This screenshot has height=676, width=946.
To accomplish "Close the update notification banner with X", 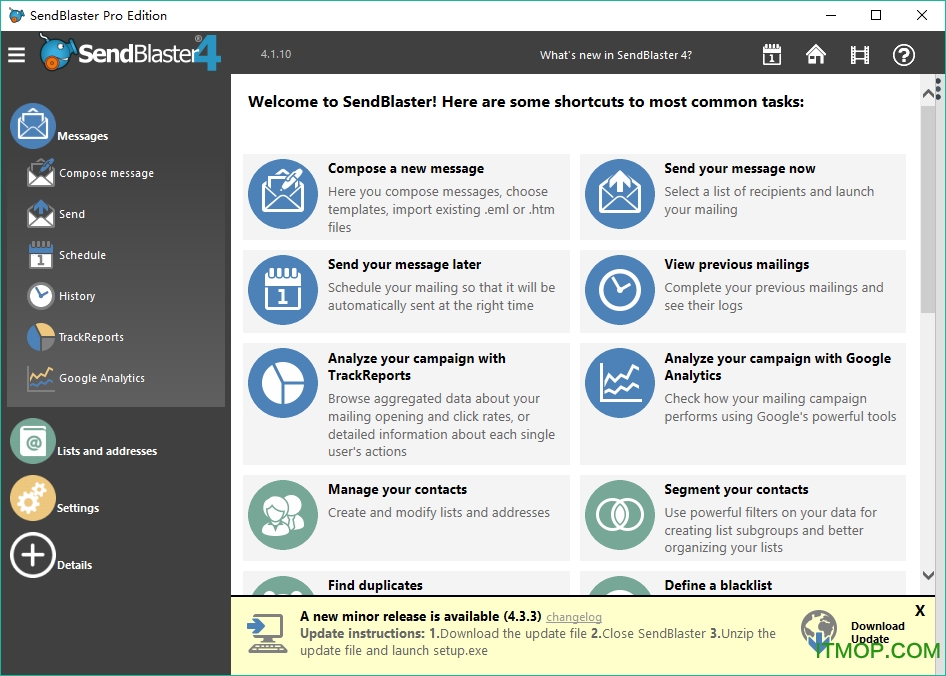I will [x=919, y=610].
